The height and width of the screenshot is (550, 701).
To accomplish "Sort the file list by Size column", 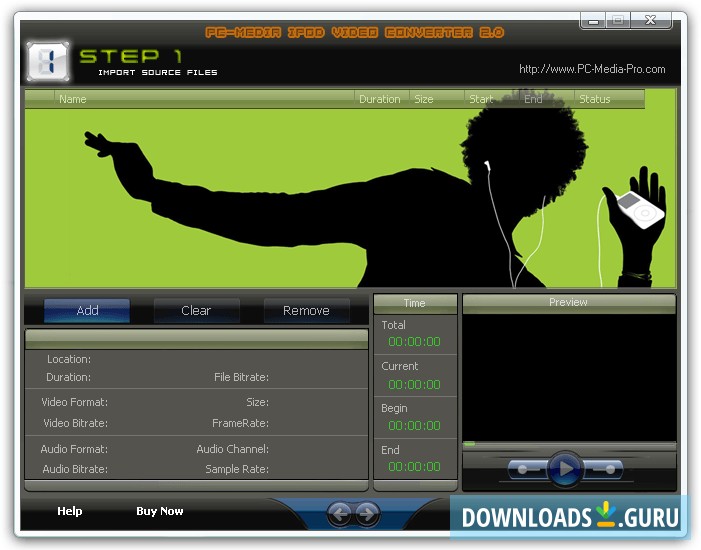I will [436, 99].
